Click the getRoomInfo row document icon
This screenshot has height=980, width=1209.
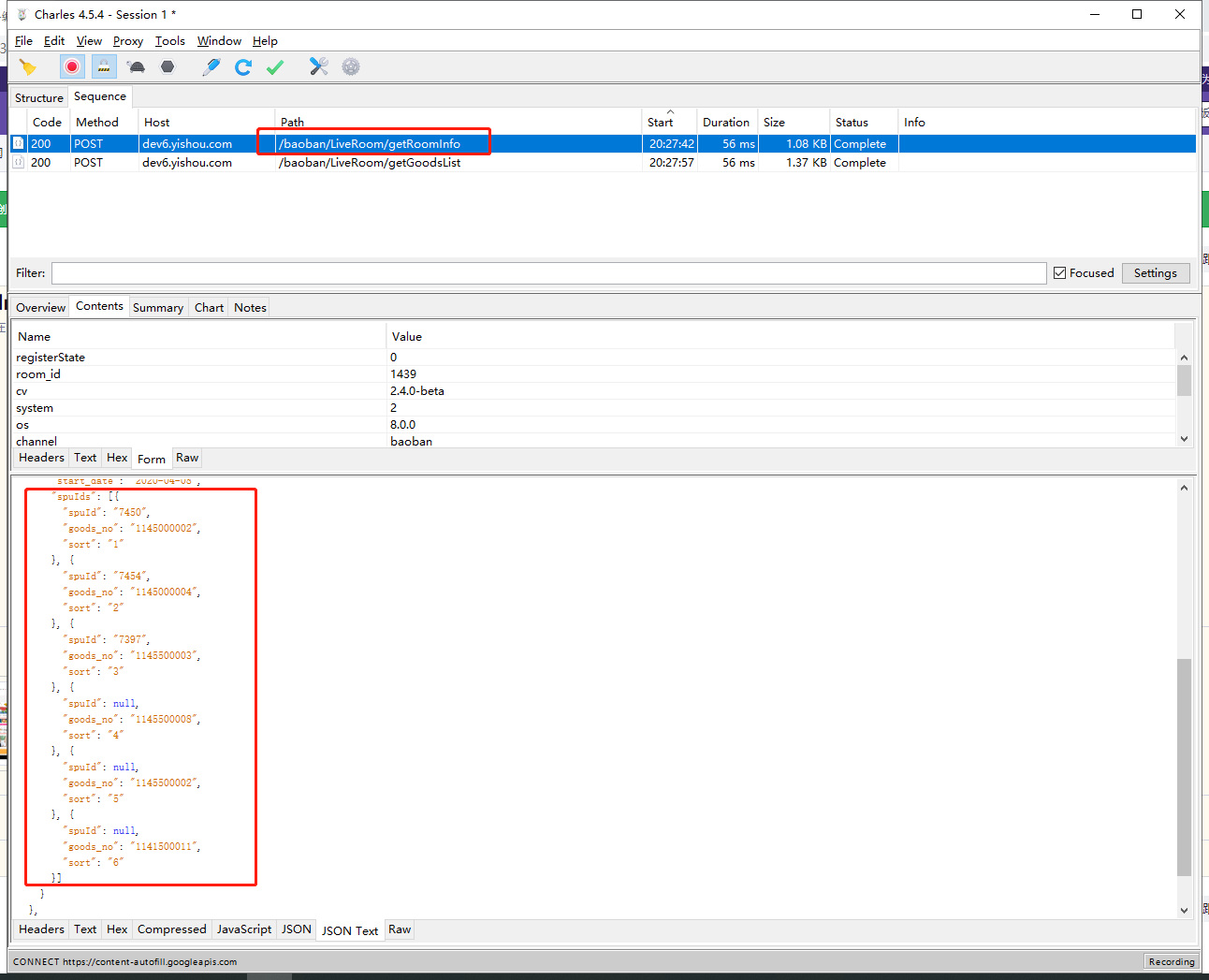18,143
